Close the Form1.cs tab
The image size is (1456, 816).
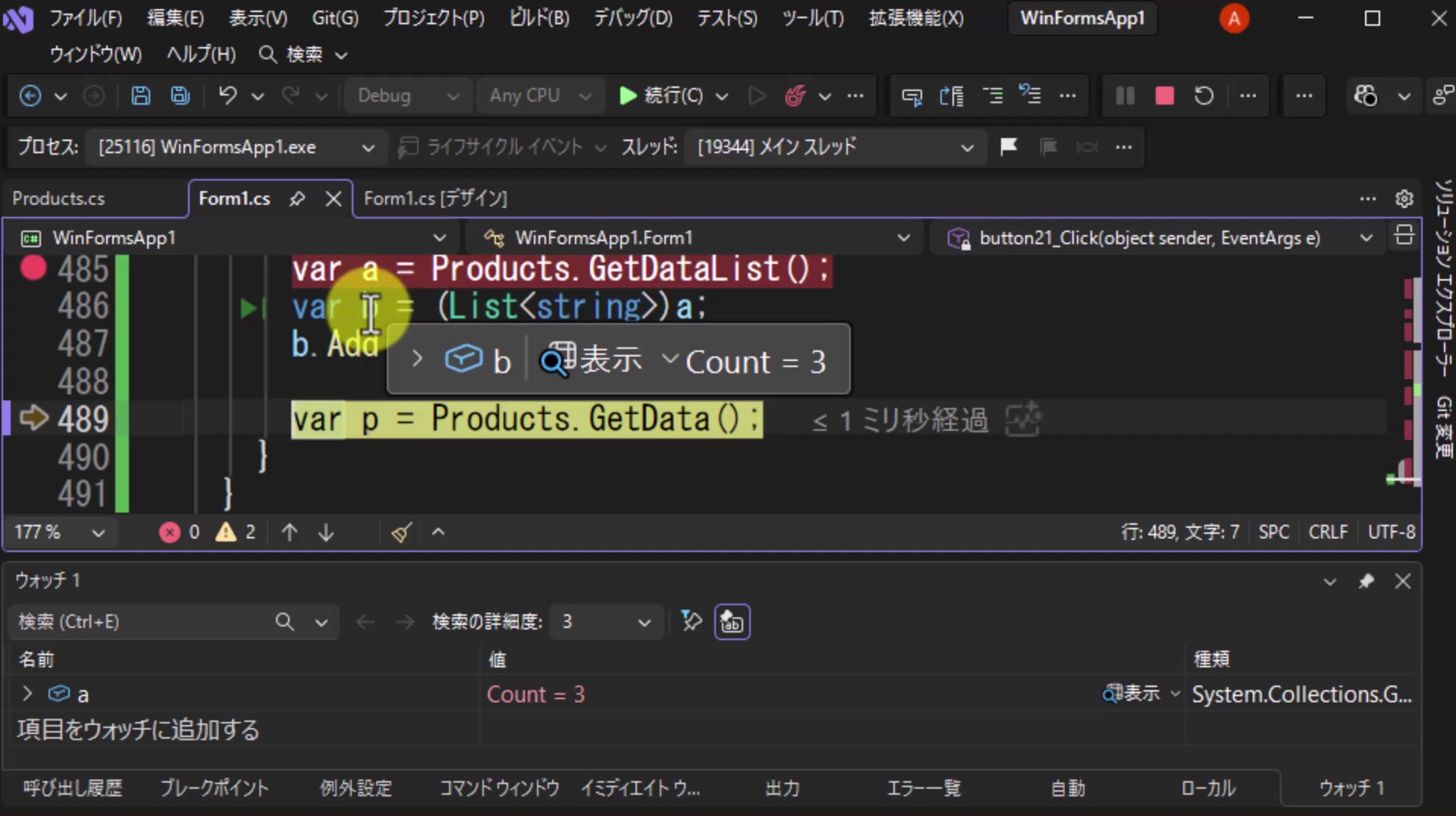coord(333,199)
